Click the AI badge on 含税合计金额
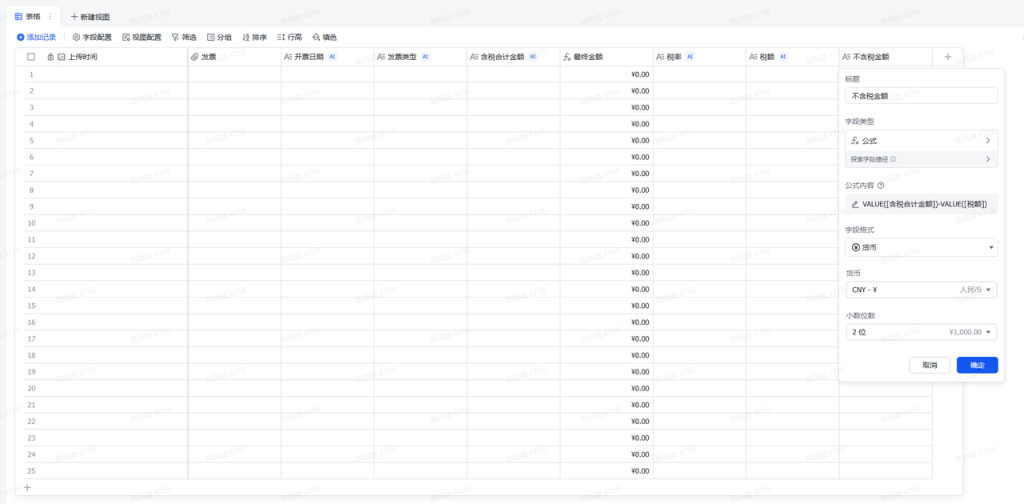 (x=532, y=57)
